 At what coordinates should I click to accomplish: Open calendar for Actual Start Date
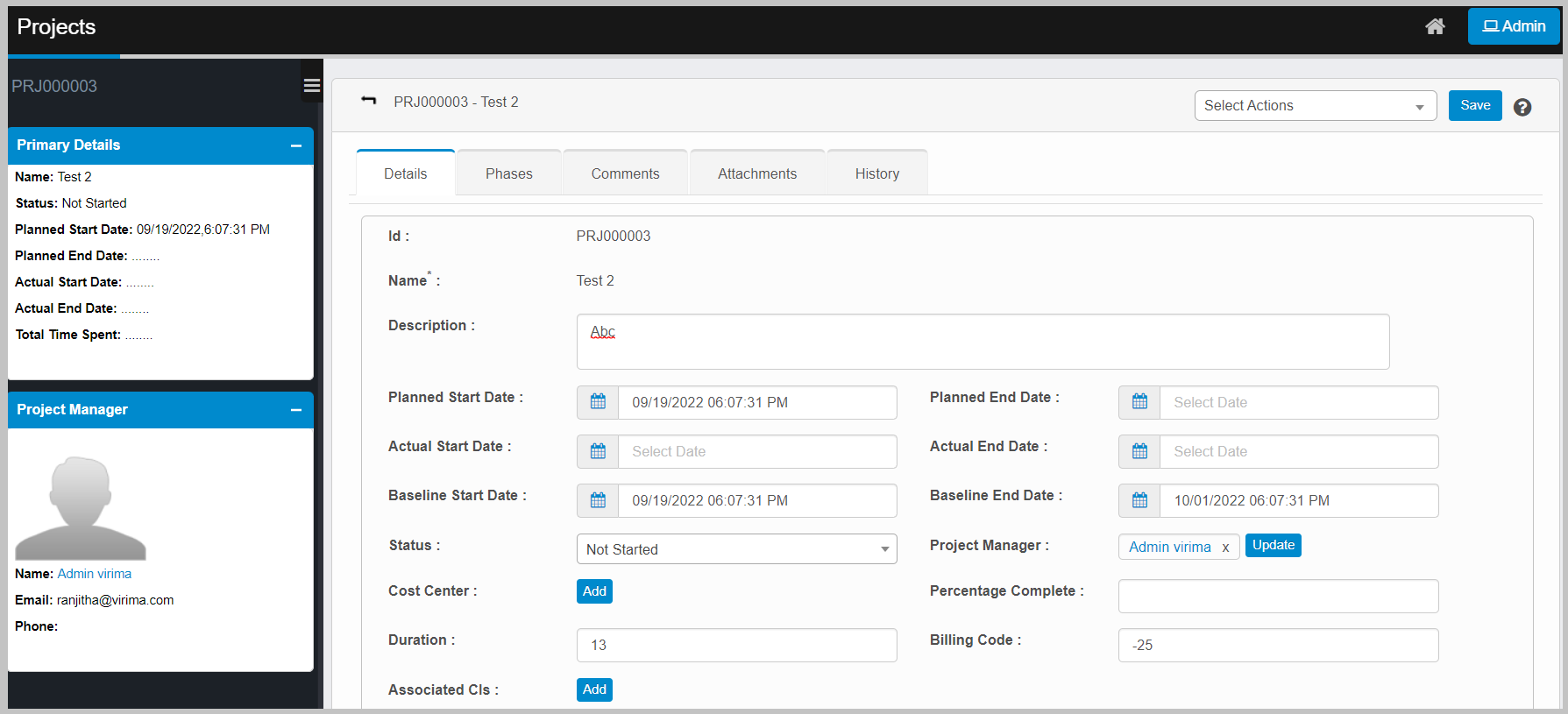point(598,451)
